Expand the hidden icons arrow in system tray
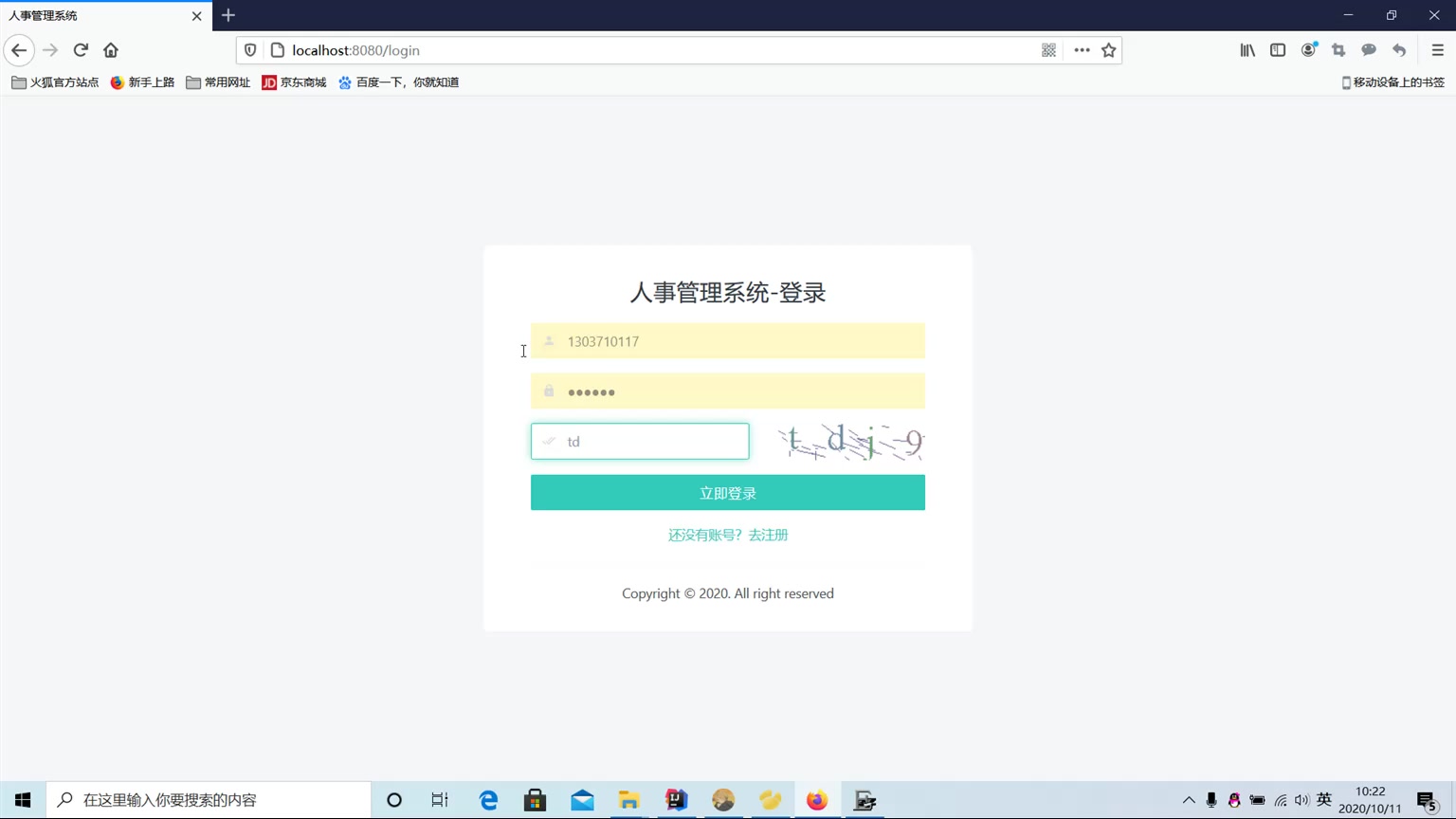 point(1188,799)
